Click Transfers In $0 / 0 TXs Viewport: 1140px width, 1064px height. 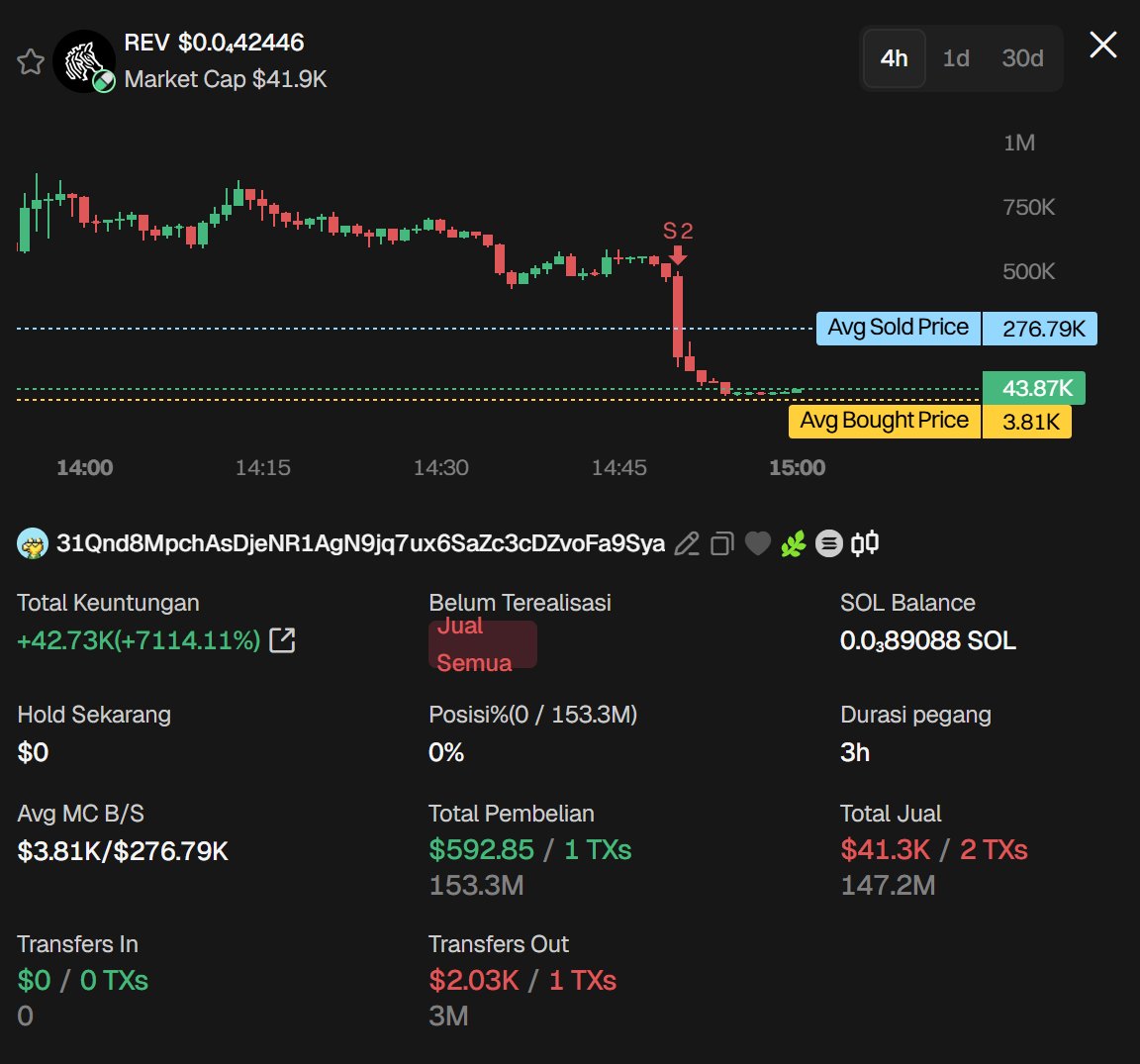click(83, 980)
